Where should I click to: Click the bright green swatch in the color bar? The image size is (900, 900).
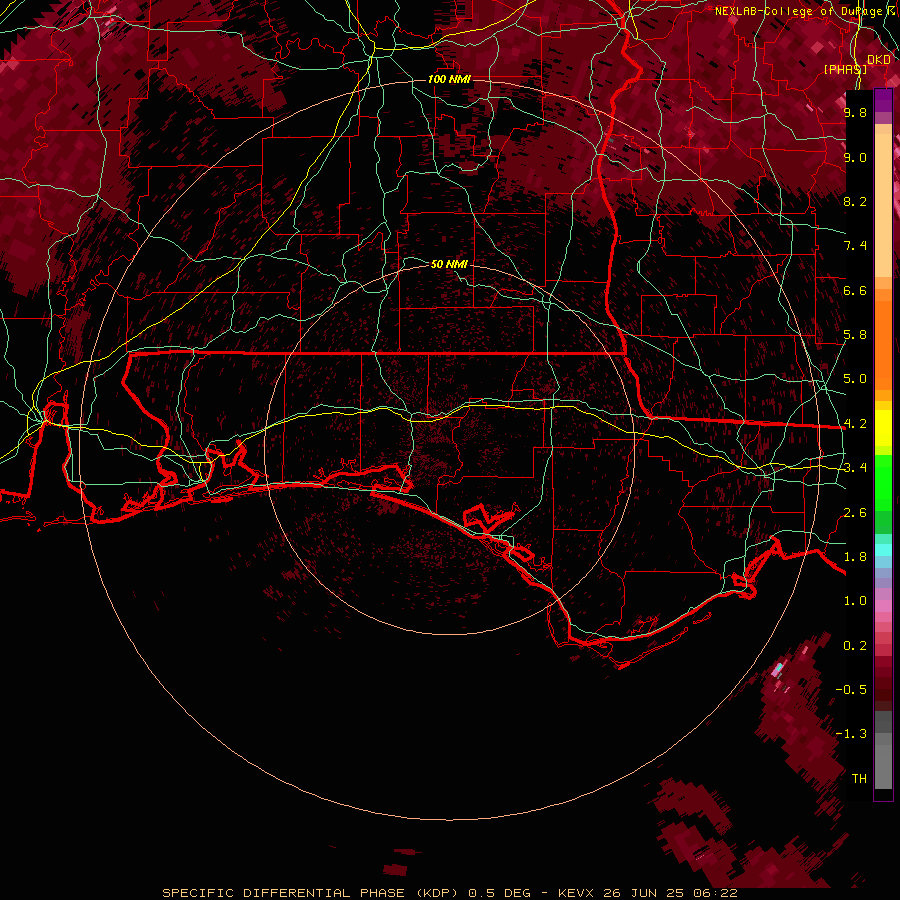coord(883,482)
